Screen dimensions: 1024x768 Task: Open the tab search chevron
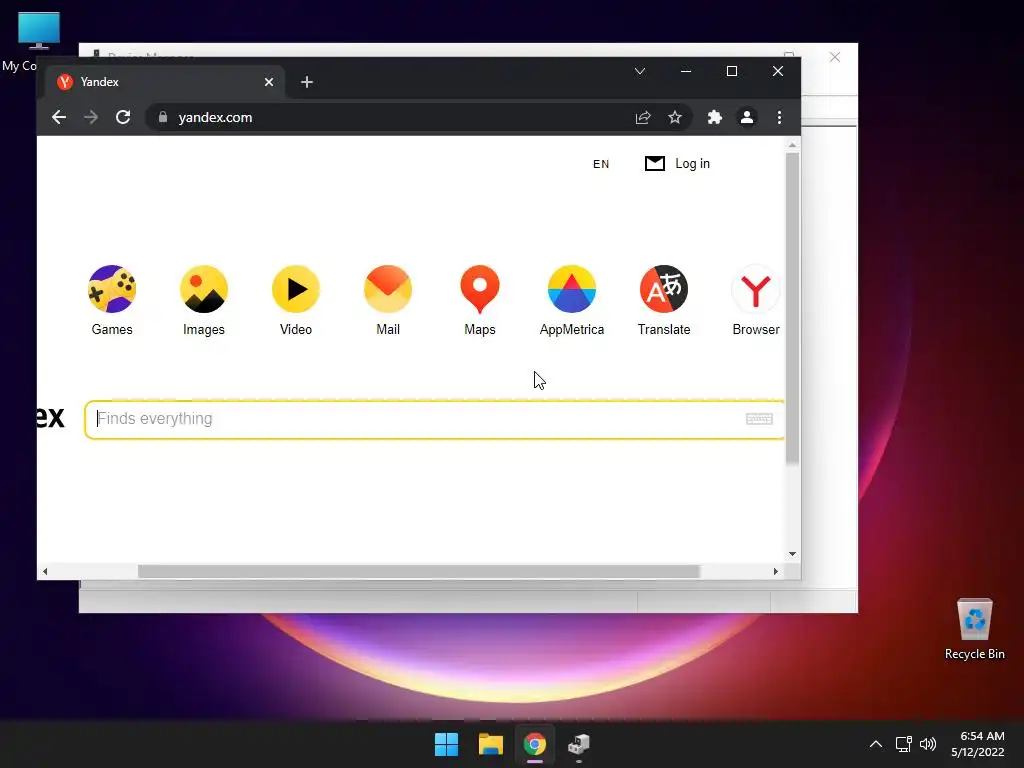tap(640, 71)
